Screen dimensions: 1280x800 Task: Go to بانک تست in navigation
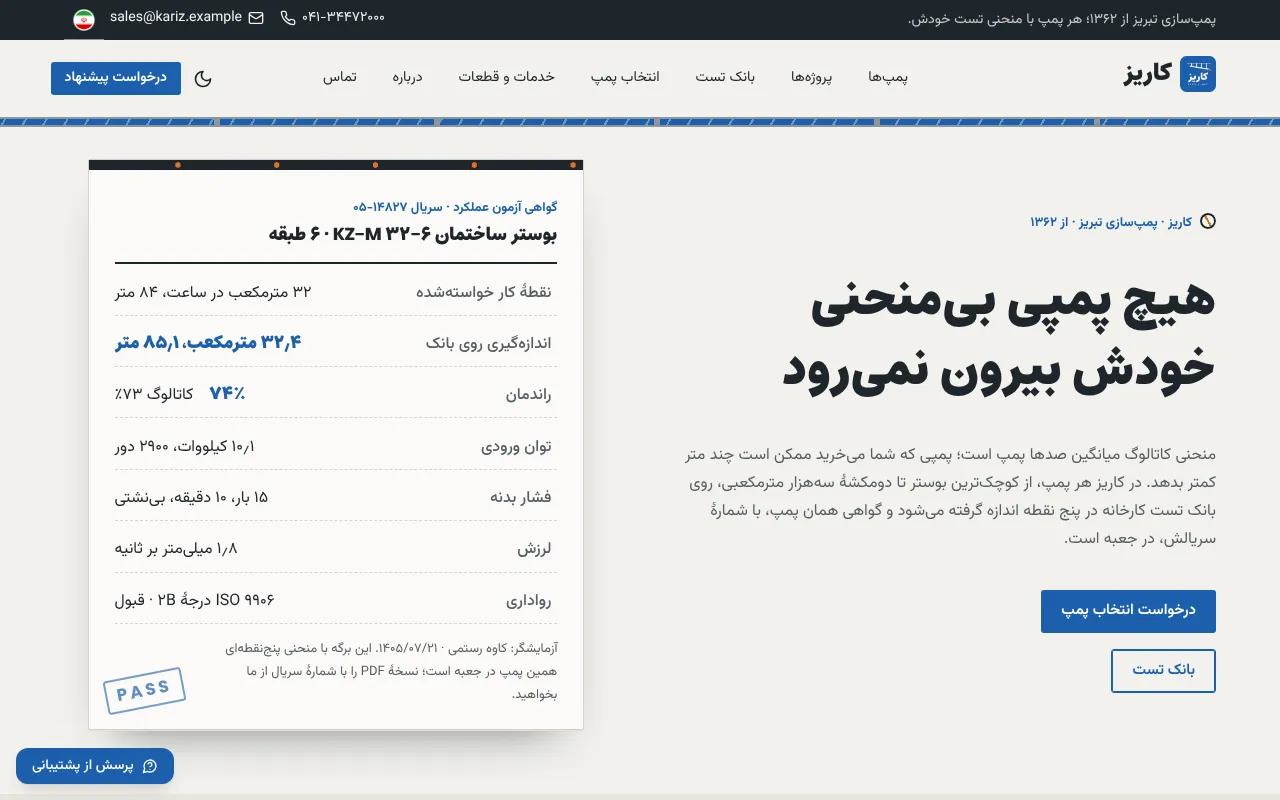click(725, 77)
